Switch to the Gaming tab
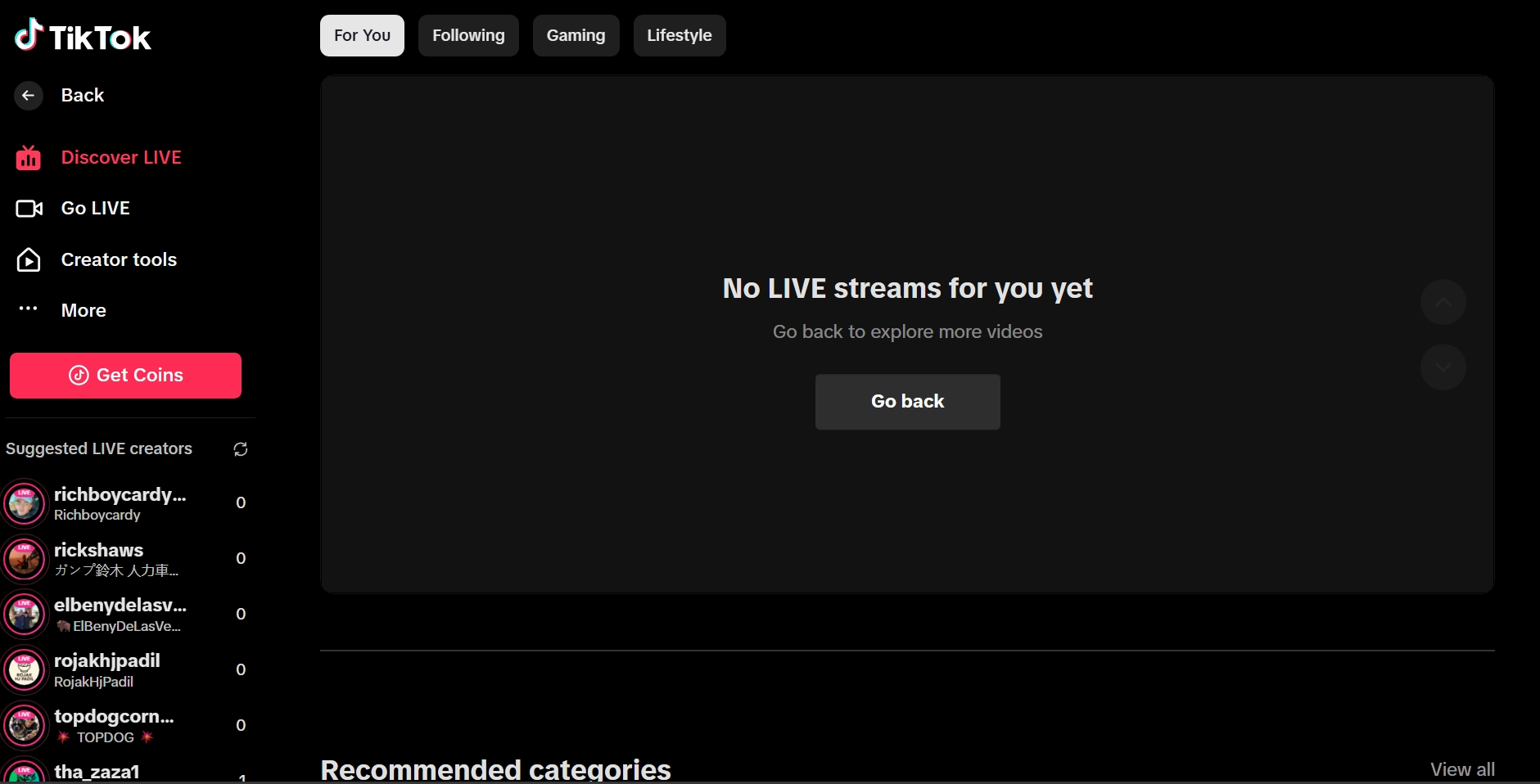The image size is (1540, 784). (x=576, y=35)
